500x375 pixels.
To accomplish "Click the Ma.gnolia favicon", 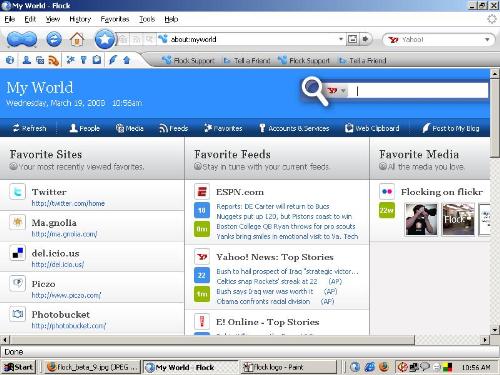I will coord(17,222).
